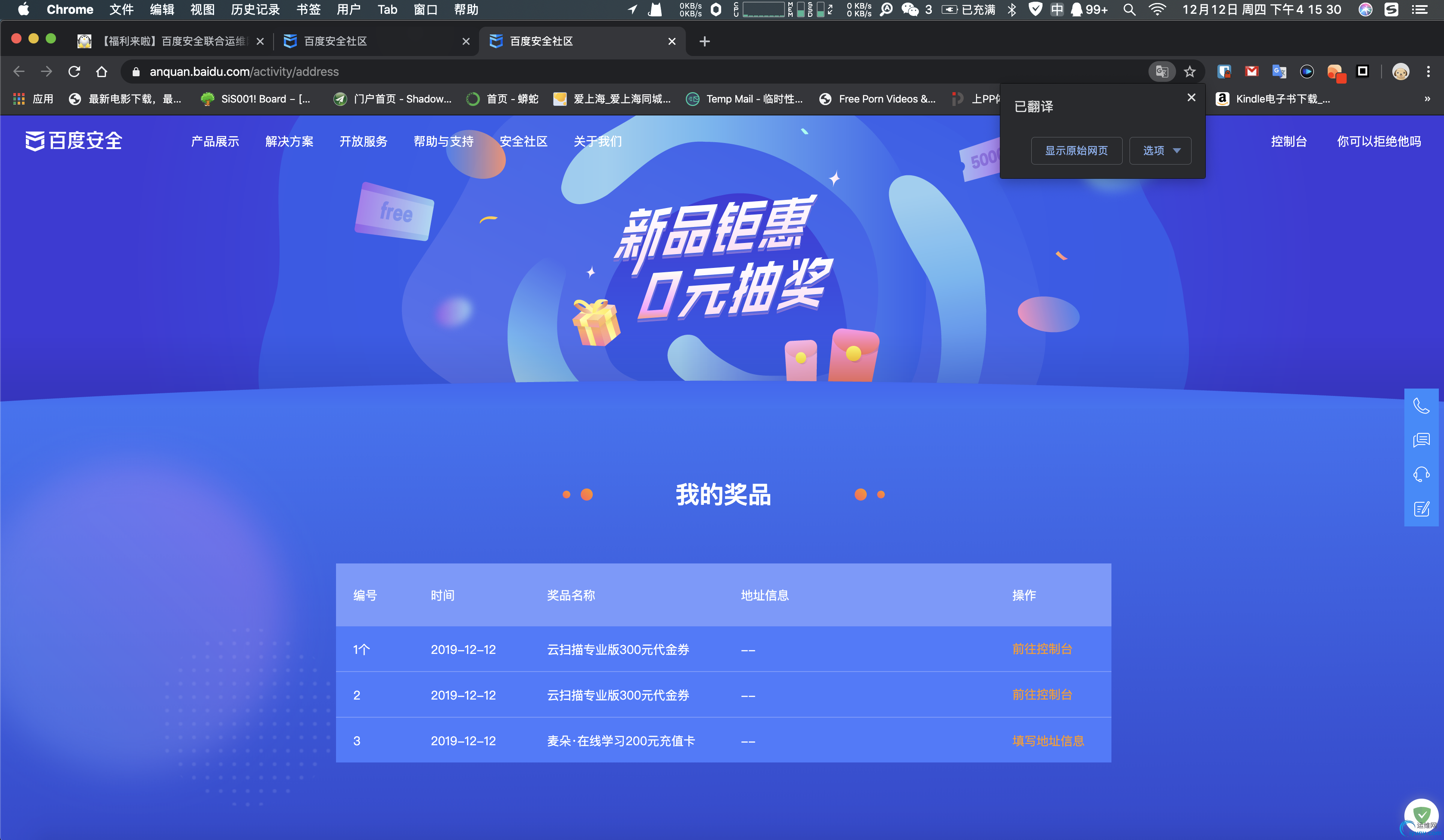Image resolution: width=1444 pixels, height=840 pixels.
Task: Click the address bar URL field
Action: coord(630,72)
